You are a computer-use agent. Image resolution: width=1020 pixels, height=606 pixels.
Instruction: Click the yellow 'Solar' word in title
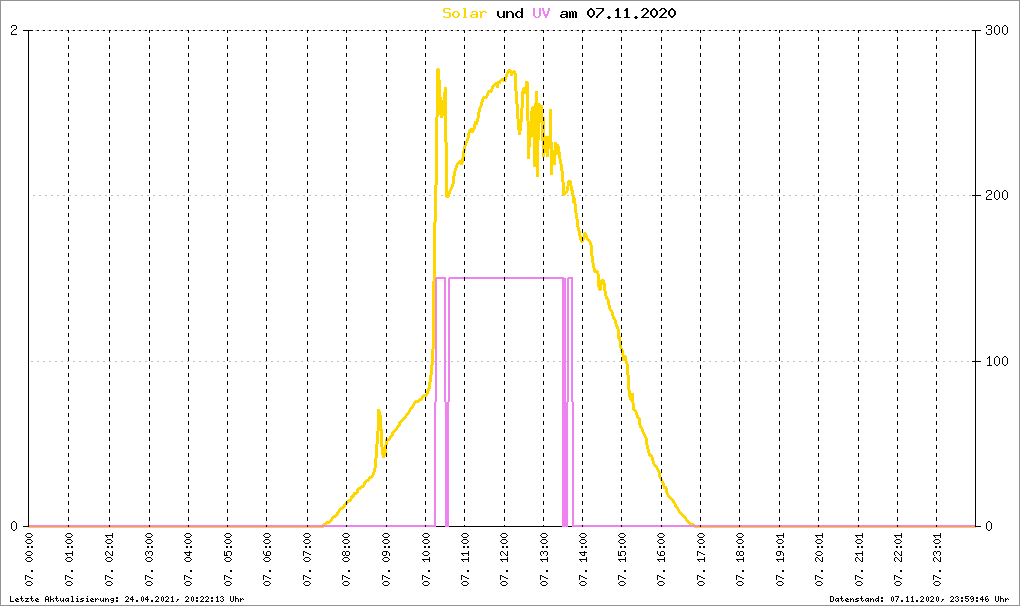coord(464,13)
